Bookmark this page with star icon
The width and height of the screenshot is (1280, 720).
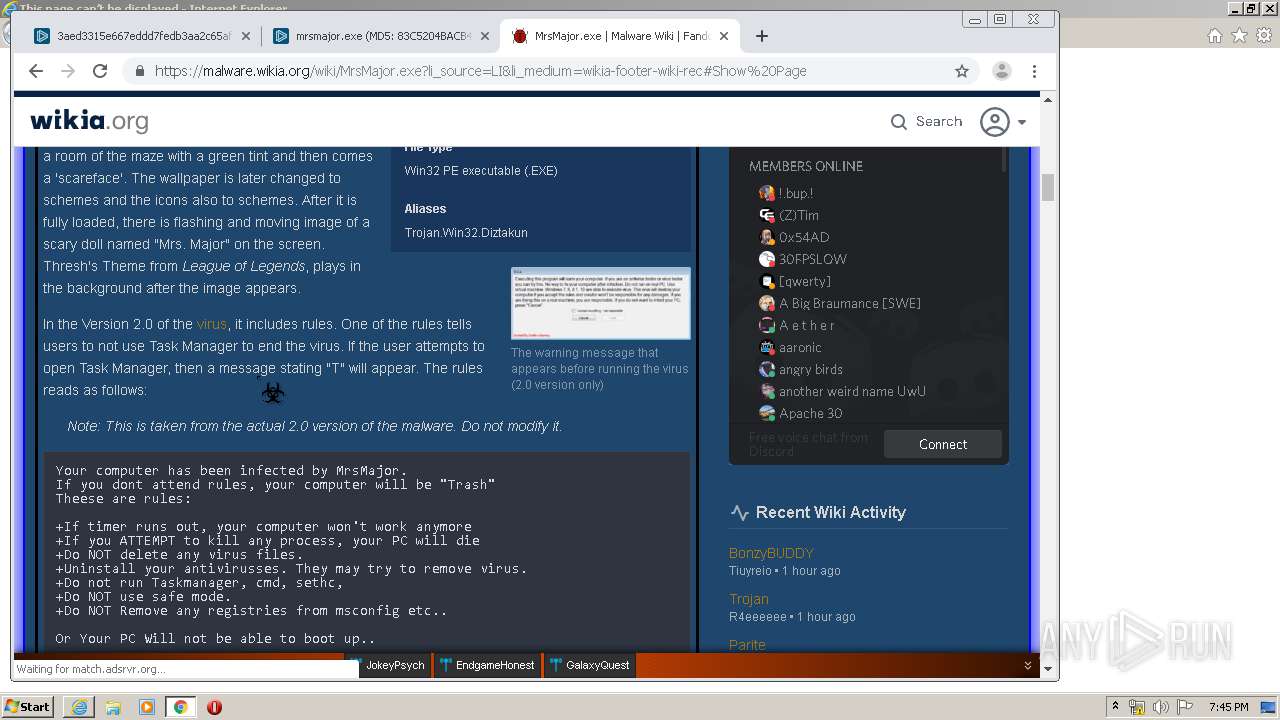pyautogui.click(x=962, y=71)
